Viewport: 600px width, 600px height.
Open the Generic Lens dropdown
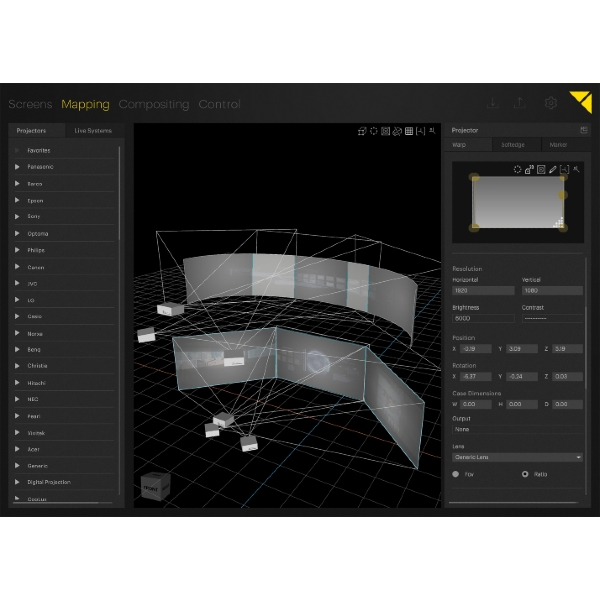517,457
